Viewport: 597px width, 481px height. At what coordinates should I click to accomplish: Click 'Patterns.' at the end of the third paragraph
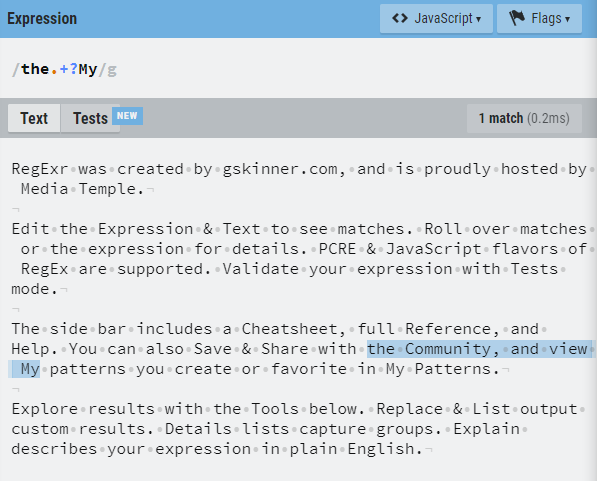[457, 369]
